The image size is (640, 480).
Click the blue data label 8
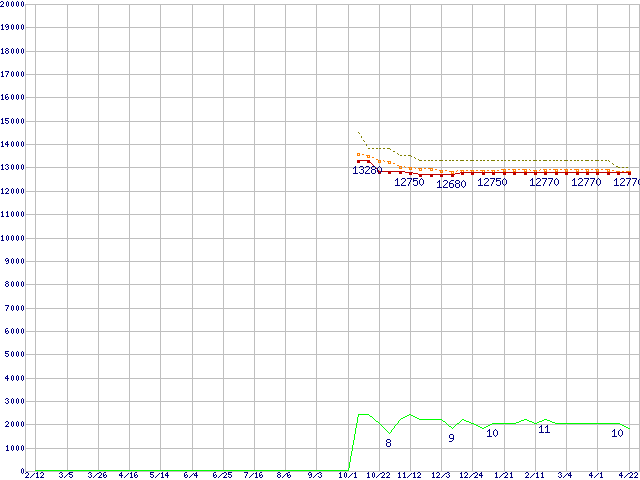pos(388,443)
